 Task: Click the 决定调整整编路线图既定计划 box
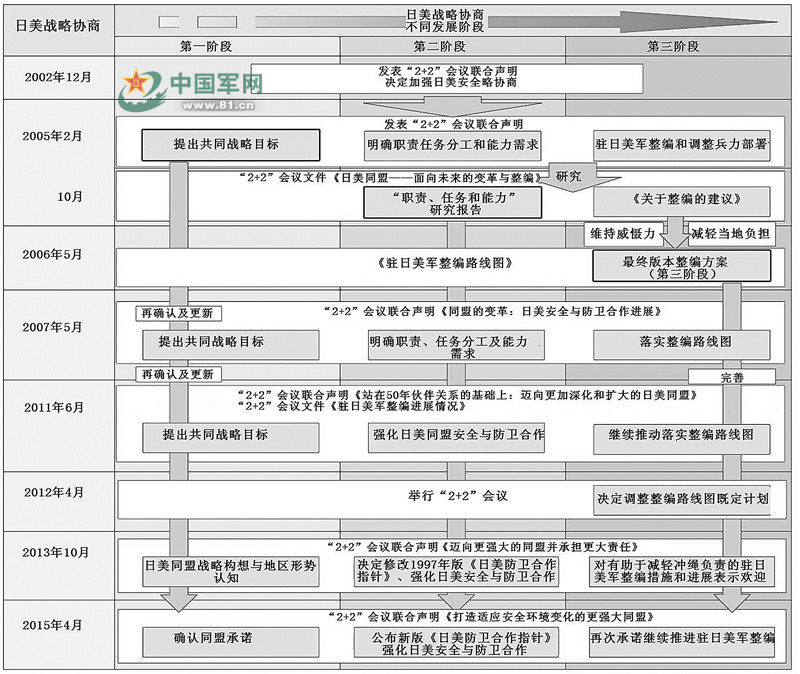click(x=682, y=500)
